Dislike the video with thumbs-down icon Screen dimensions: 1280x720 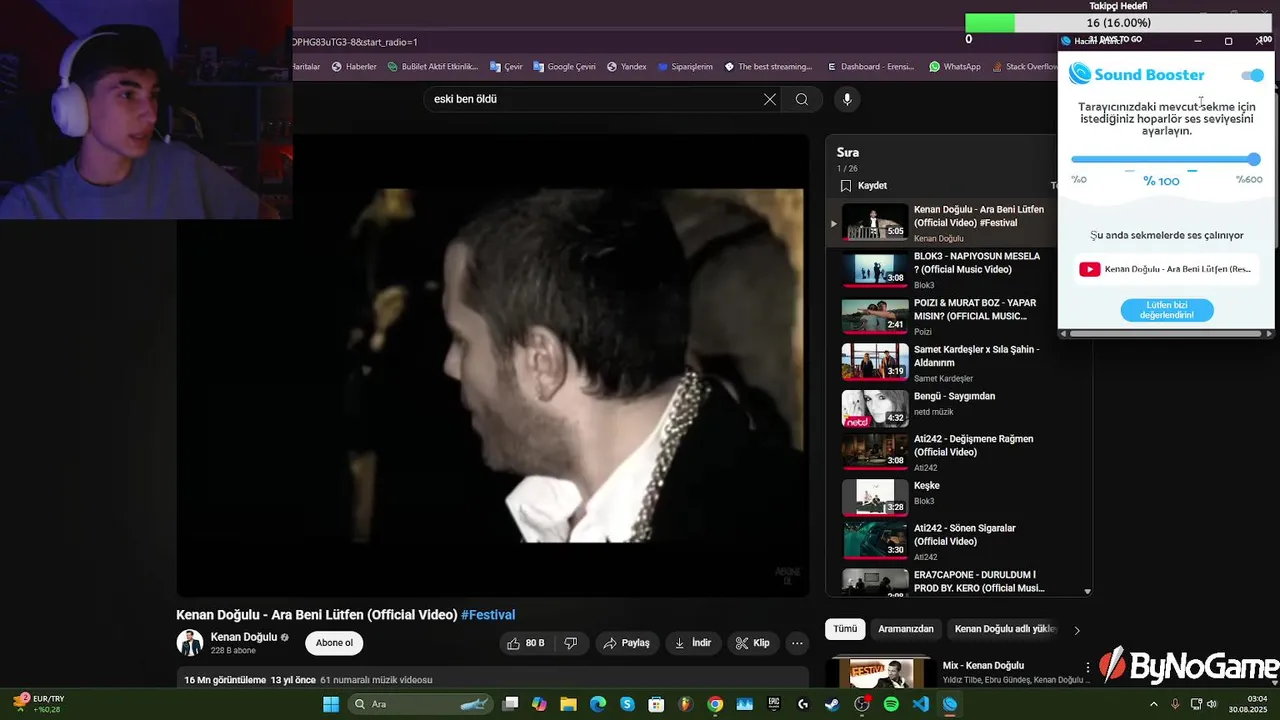(x=571, y=643)
